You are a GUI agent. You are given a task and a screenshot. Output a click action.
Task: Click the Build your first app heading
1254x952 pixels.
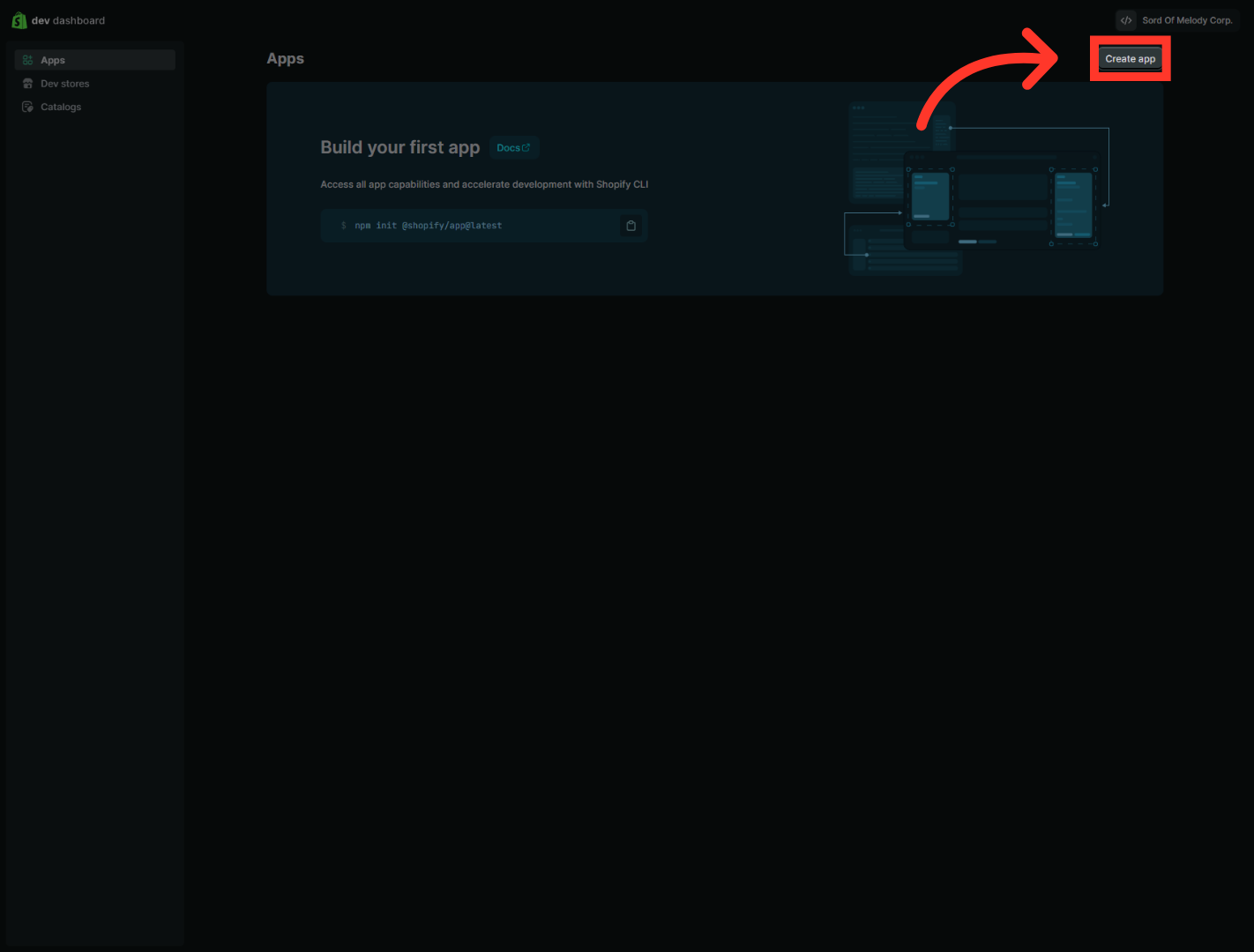[x=400, y=147]
